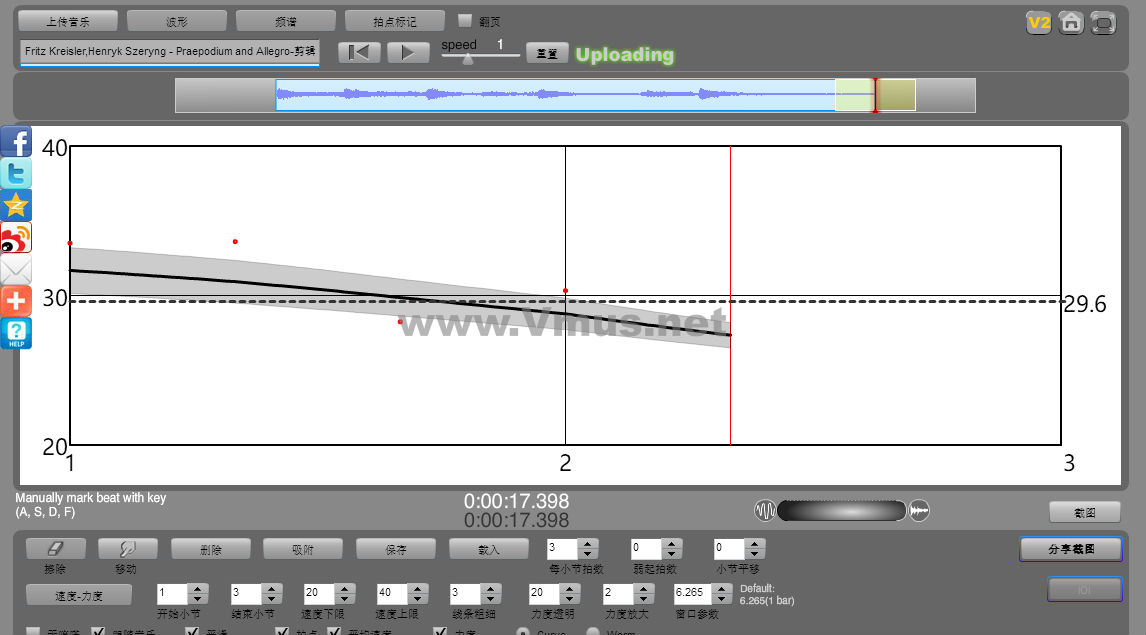Click the yellow V2 version icon
1146x635 pixels.
click(1039, 22)
